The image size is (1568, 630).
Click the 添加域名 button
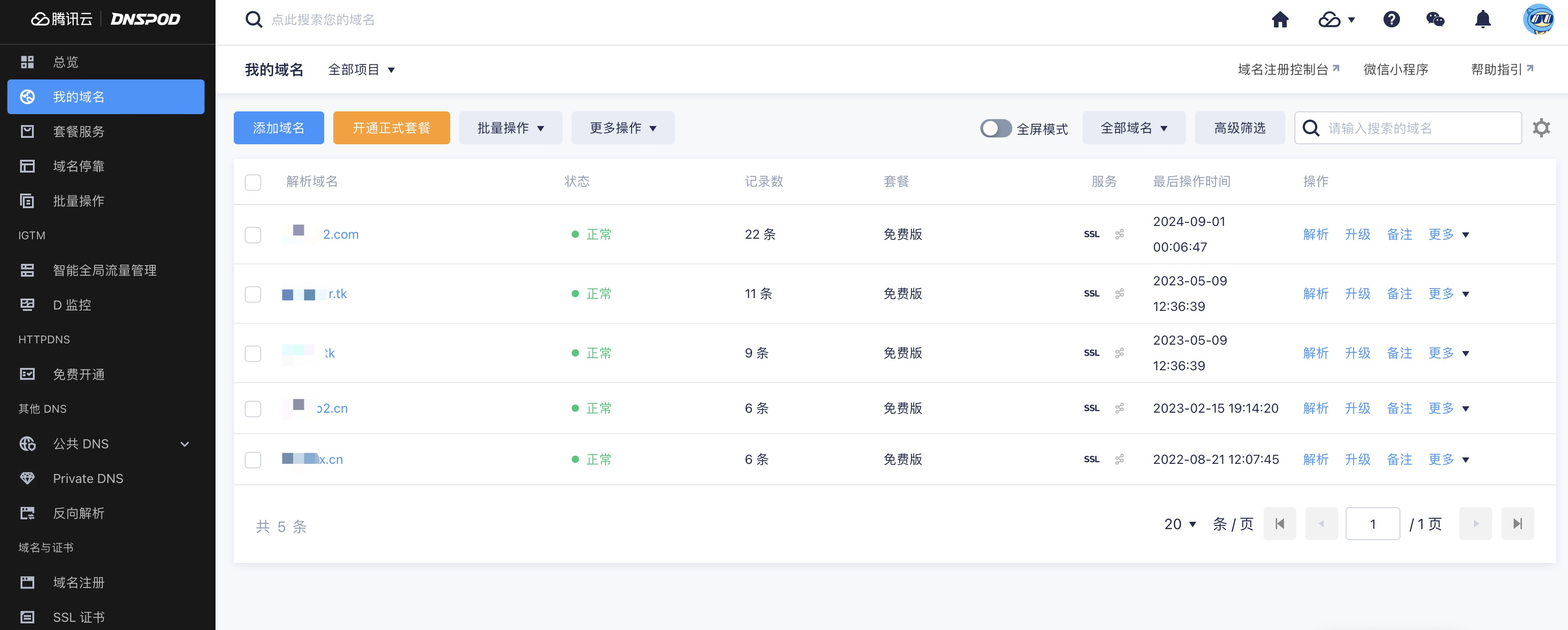[x=279, y=128]
